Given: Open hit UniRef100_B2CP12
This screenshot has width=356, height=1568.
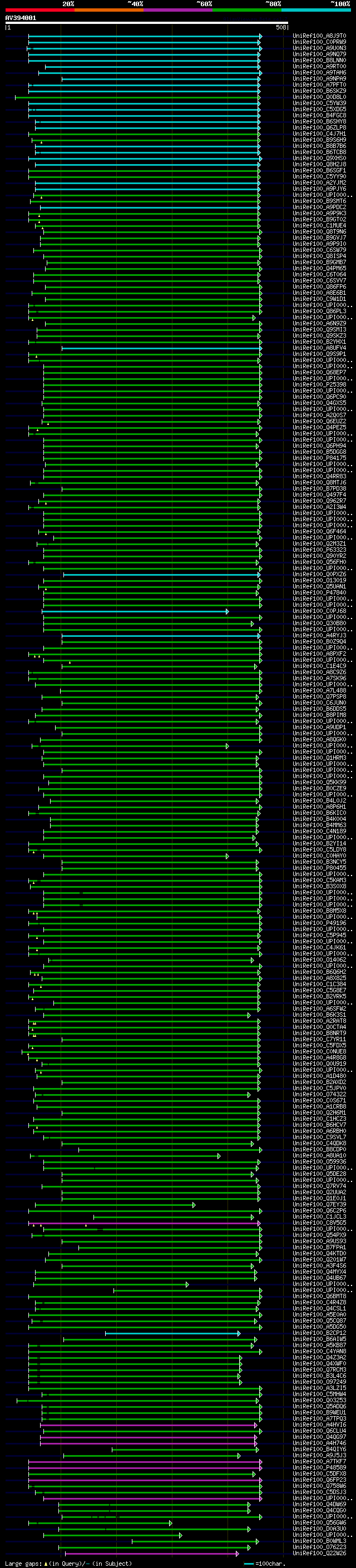Looking at the screenshot, I should (x=319, y=1333).
